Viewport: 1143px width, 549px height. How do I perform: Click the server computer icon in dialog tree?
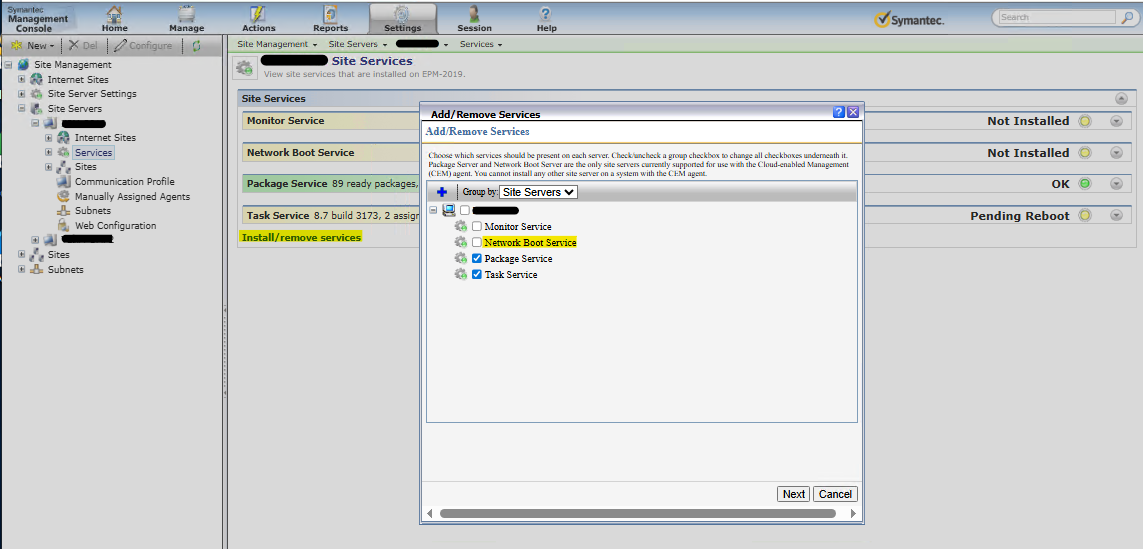(x=449, y=211)
